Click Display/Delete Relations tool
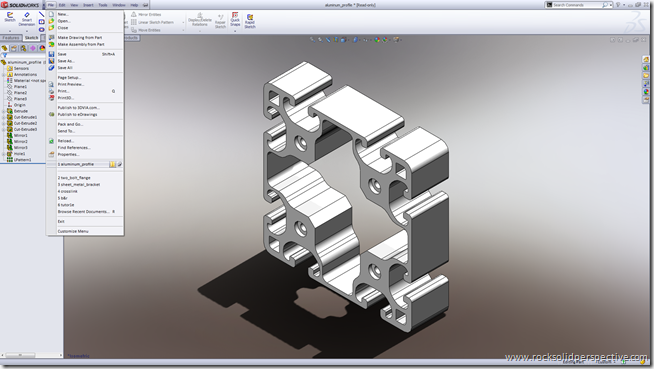 coord(200,20)
